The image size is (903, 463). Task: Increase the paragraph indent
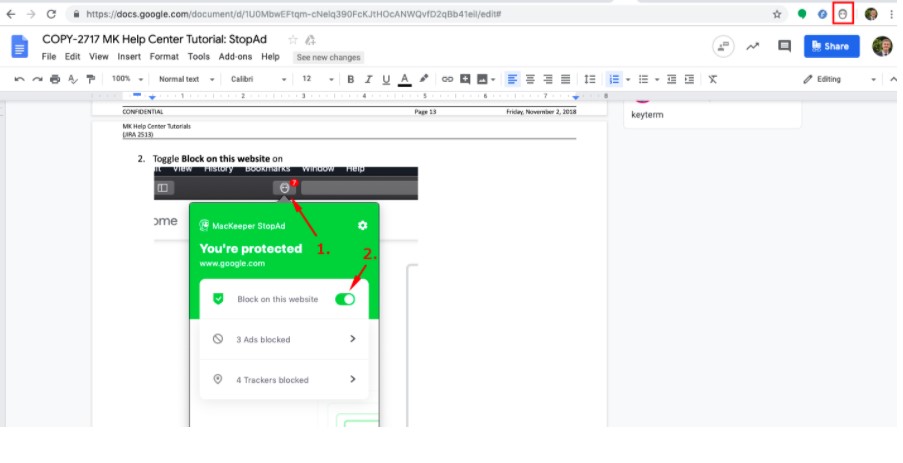(x=689, y=79)
